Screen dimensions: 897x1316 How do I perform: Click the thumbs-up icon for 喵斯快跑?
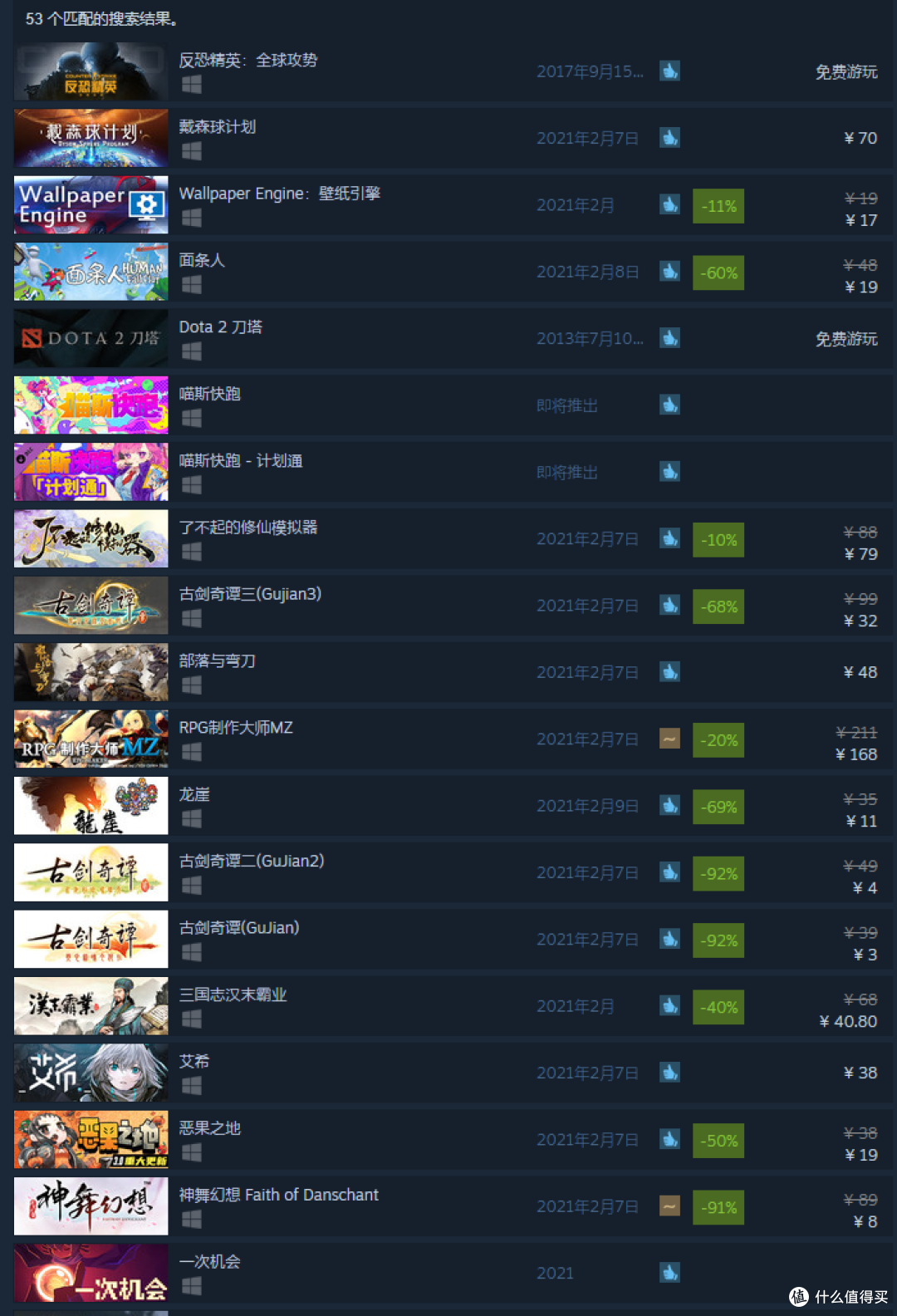pos(669,405)
